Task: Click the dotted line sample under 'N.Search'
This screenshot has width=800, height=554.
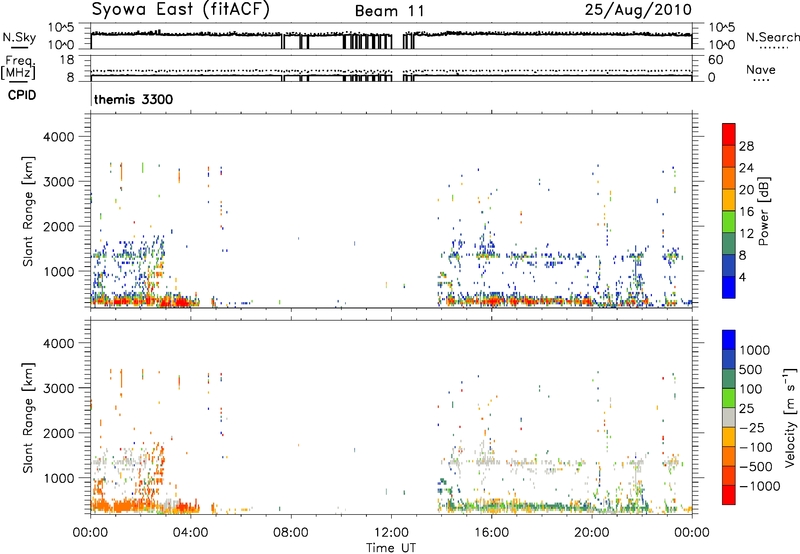Action: (773, 48)
